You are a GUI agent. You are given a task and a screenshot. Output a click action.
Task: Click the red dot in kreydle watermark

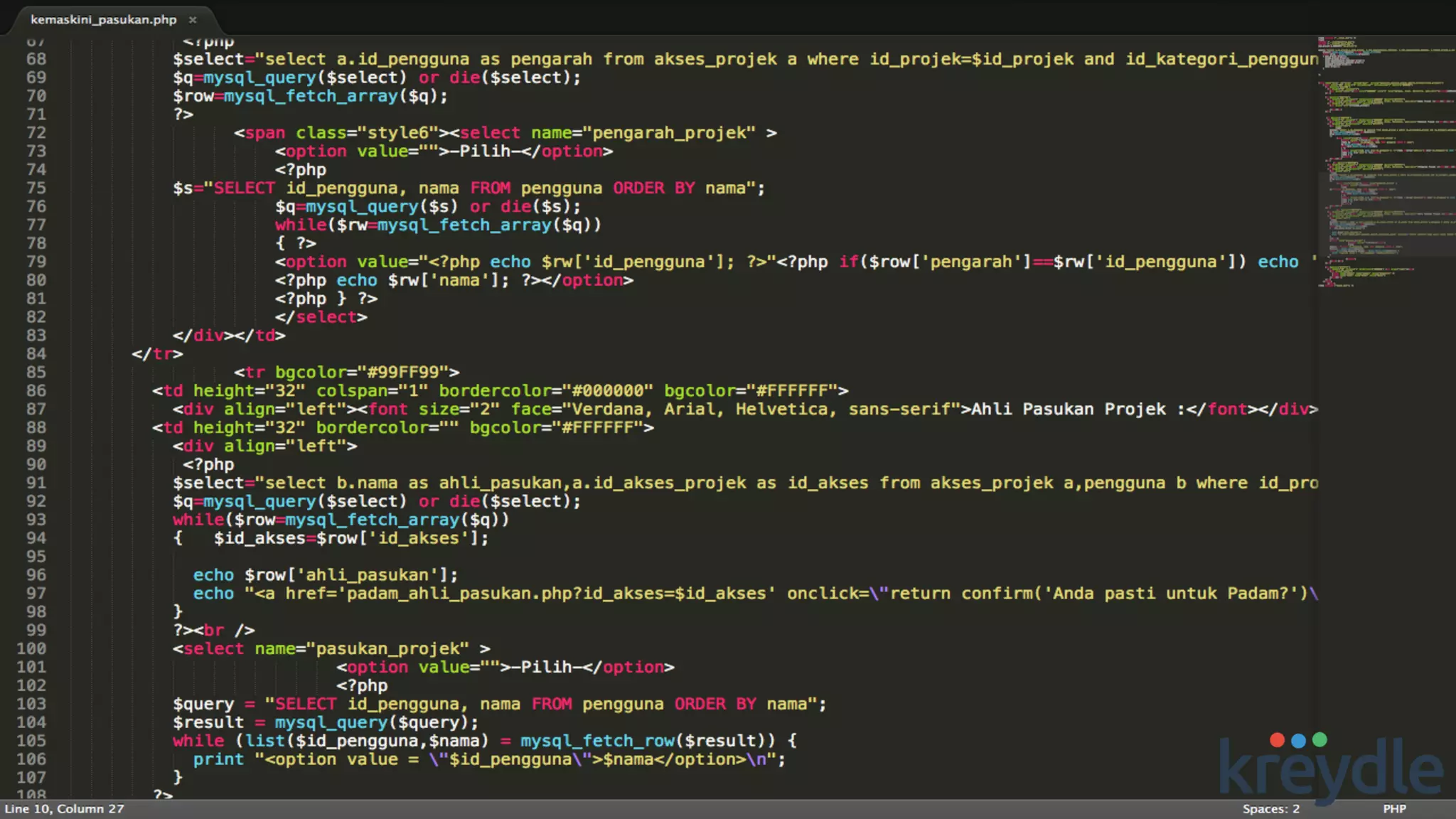pos(1277,740)
